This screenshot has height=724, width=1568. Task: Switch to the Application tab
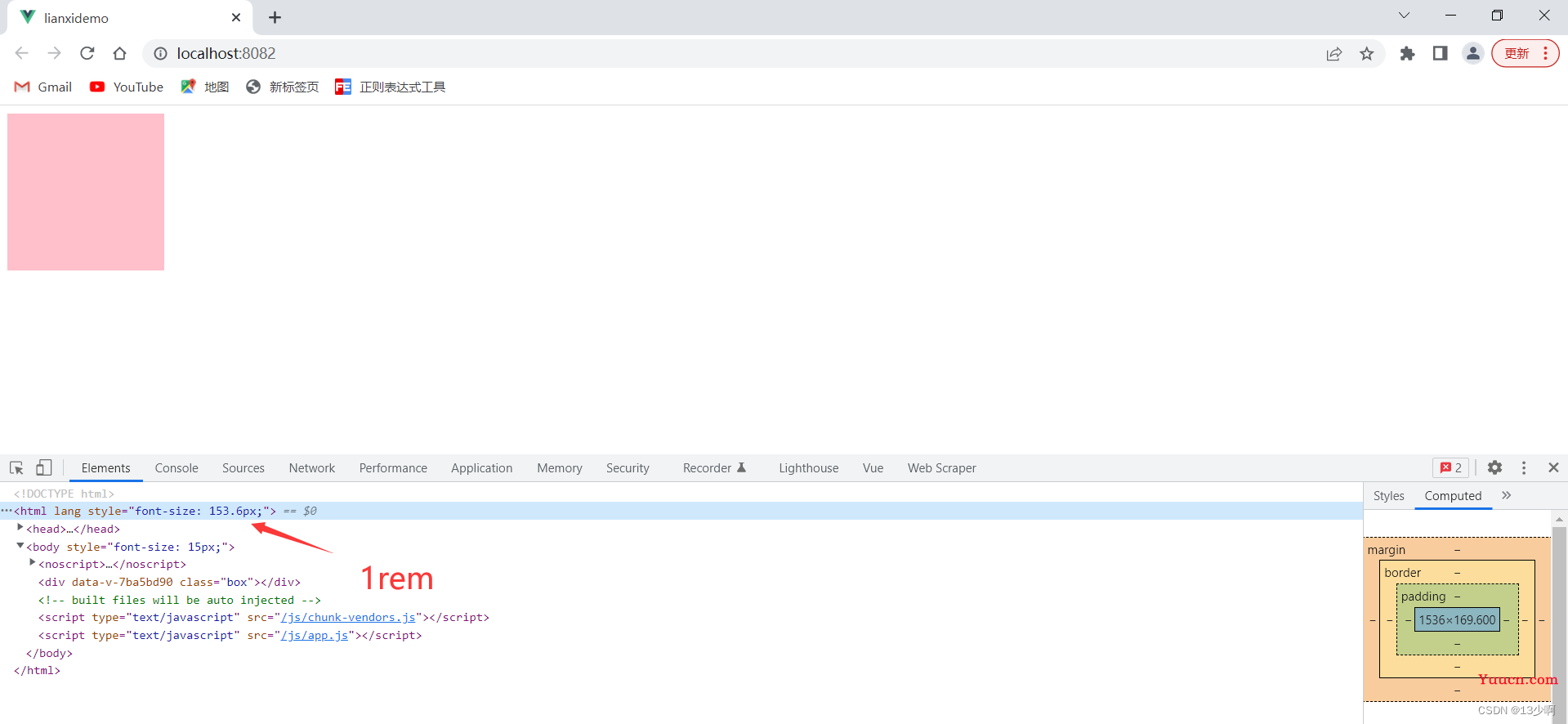482,468
